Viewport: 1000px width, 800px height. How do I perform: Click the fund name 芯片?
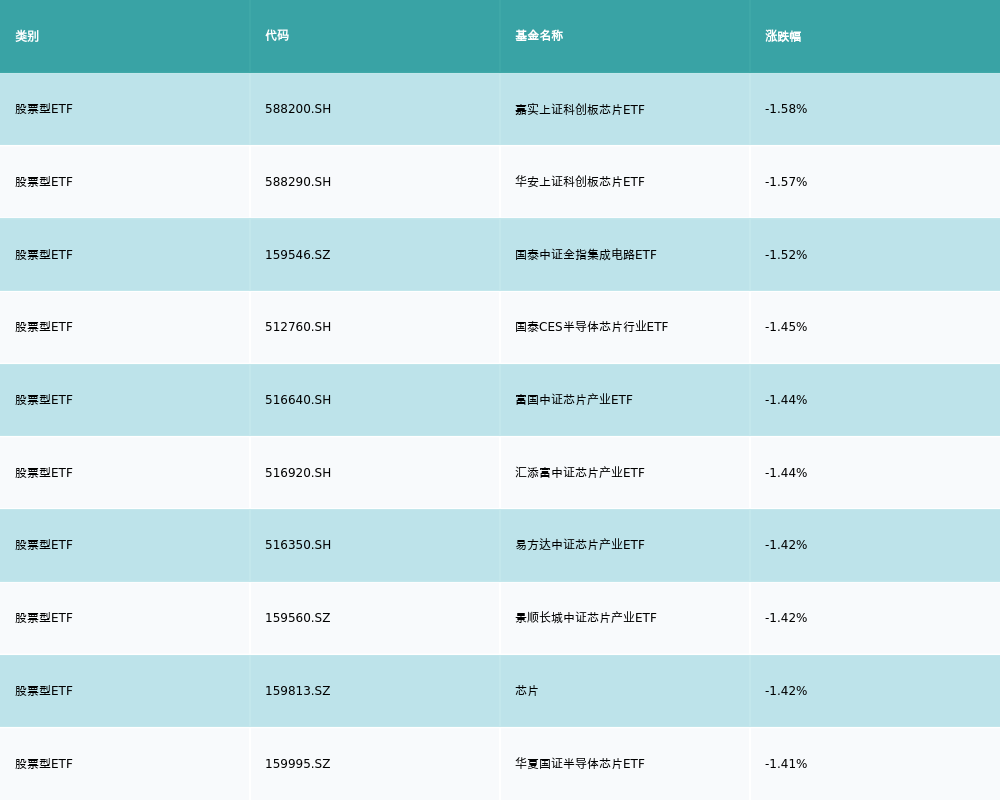click(527, 691)
